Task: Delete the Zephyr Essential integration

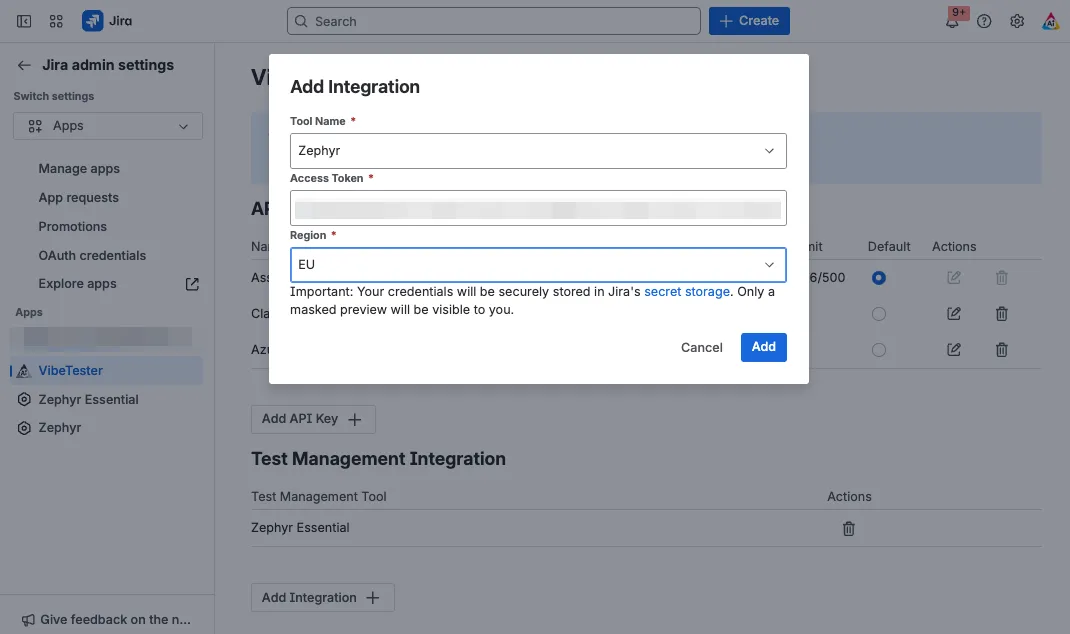Action: click(849, 529)
